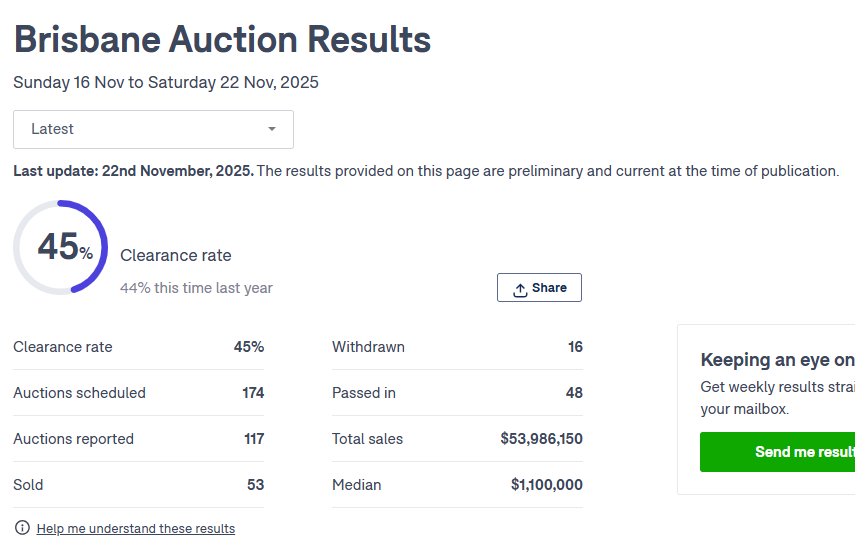Click the "44% this time last year" text
Image resolution: width=855 pixels, height=545 pixels.
[196, 288]
